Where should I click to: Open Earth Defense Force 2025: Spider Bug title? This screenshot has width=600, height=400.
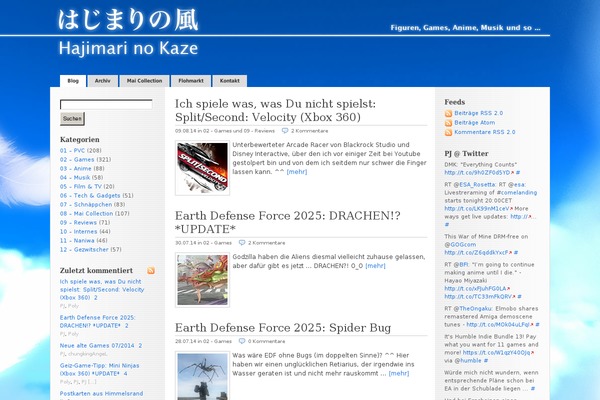[x=283, y=328]
